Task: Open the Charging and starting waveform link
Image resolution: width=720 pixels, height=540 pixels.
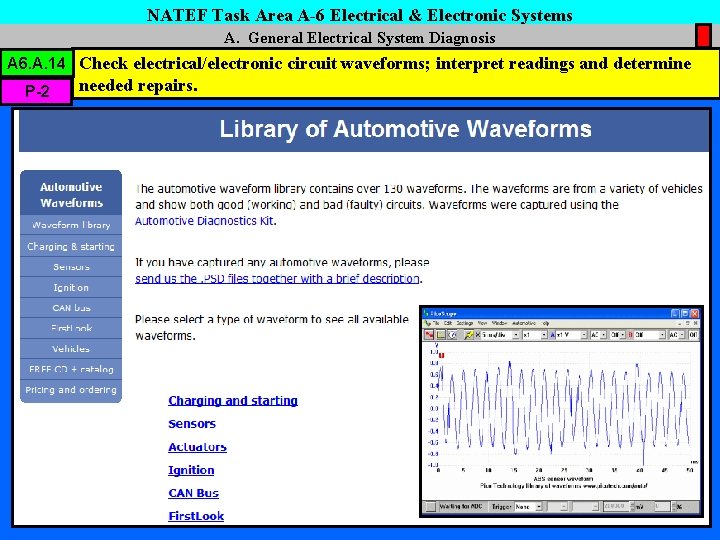Action: tap(233, 400)
